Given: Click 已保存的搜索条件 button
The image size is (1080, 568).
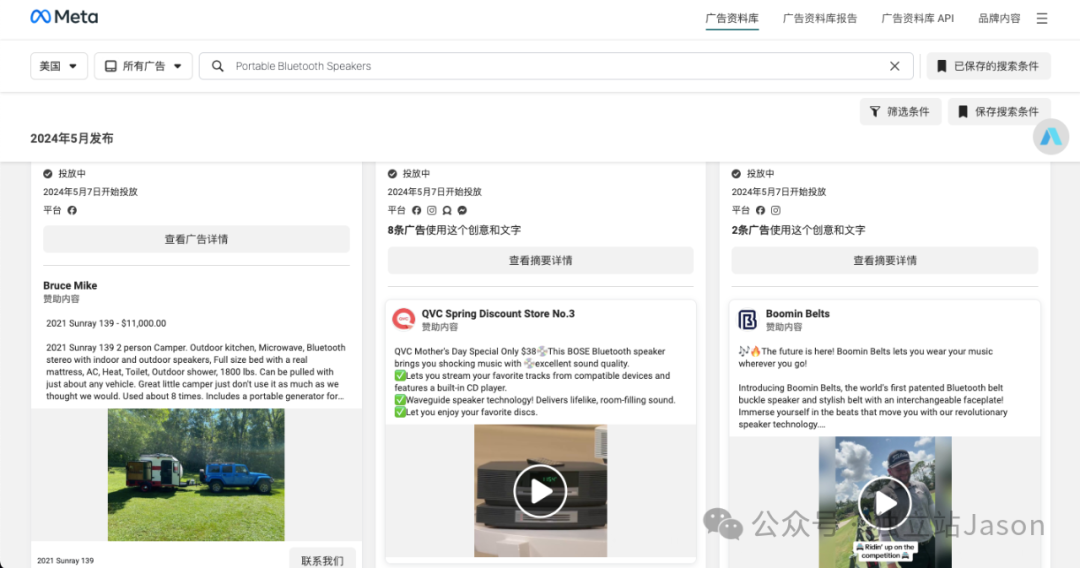Looking at the screenshot, I should pyautogui.click(x=988, y=66).
